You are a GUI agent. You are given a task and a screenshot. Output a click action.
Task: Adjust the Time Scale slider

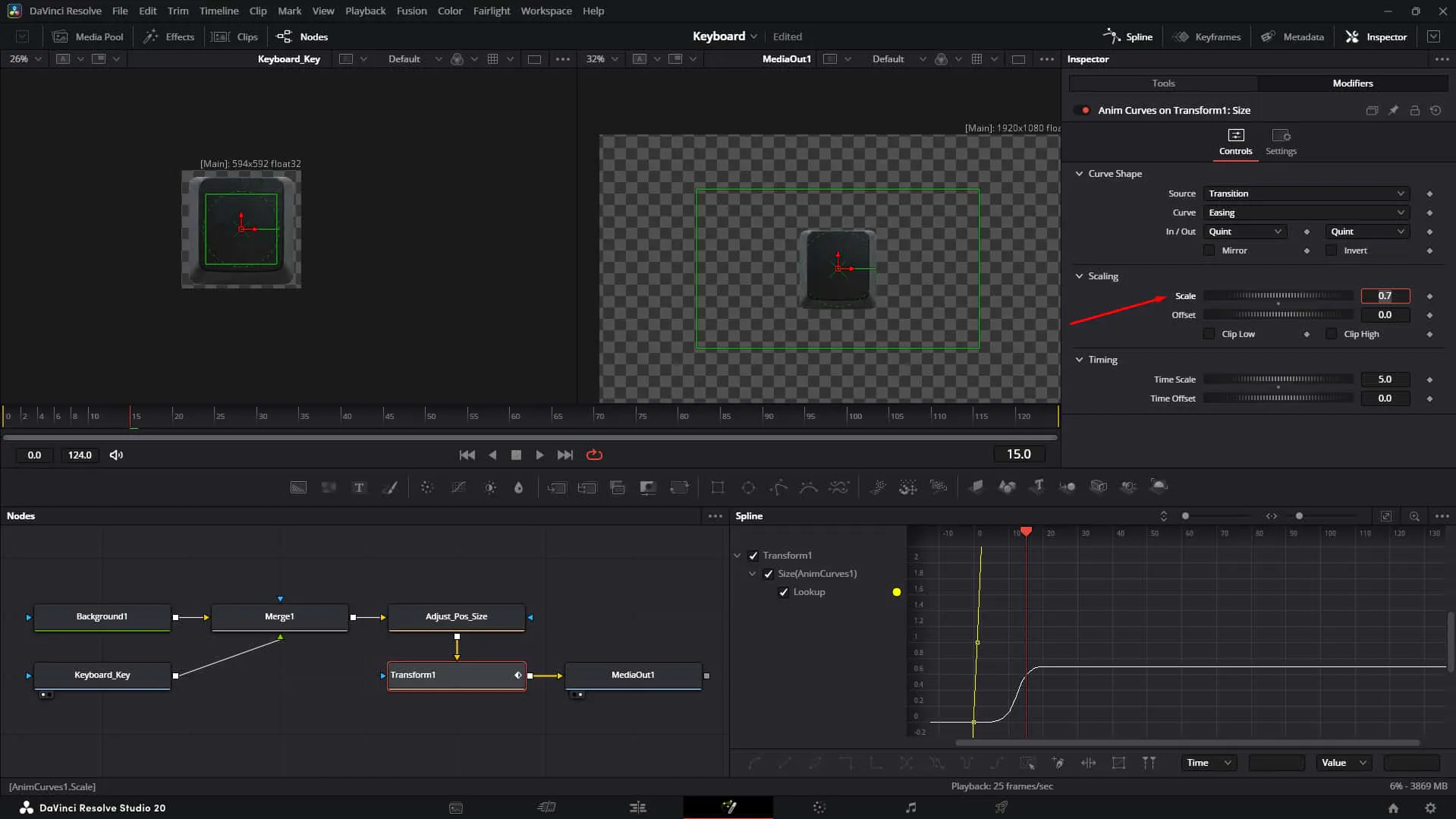click(1278, 380)
